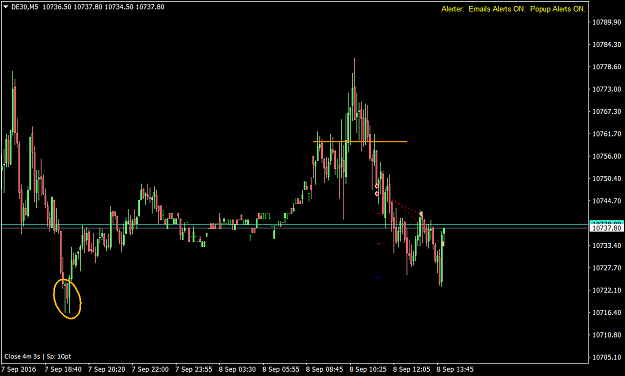
Task: Click price scale value 10767.30
Action: [x=607, y=111]
